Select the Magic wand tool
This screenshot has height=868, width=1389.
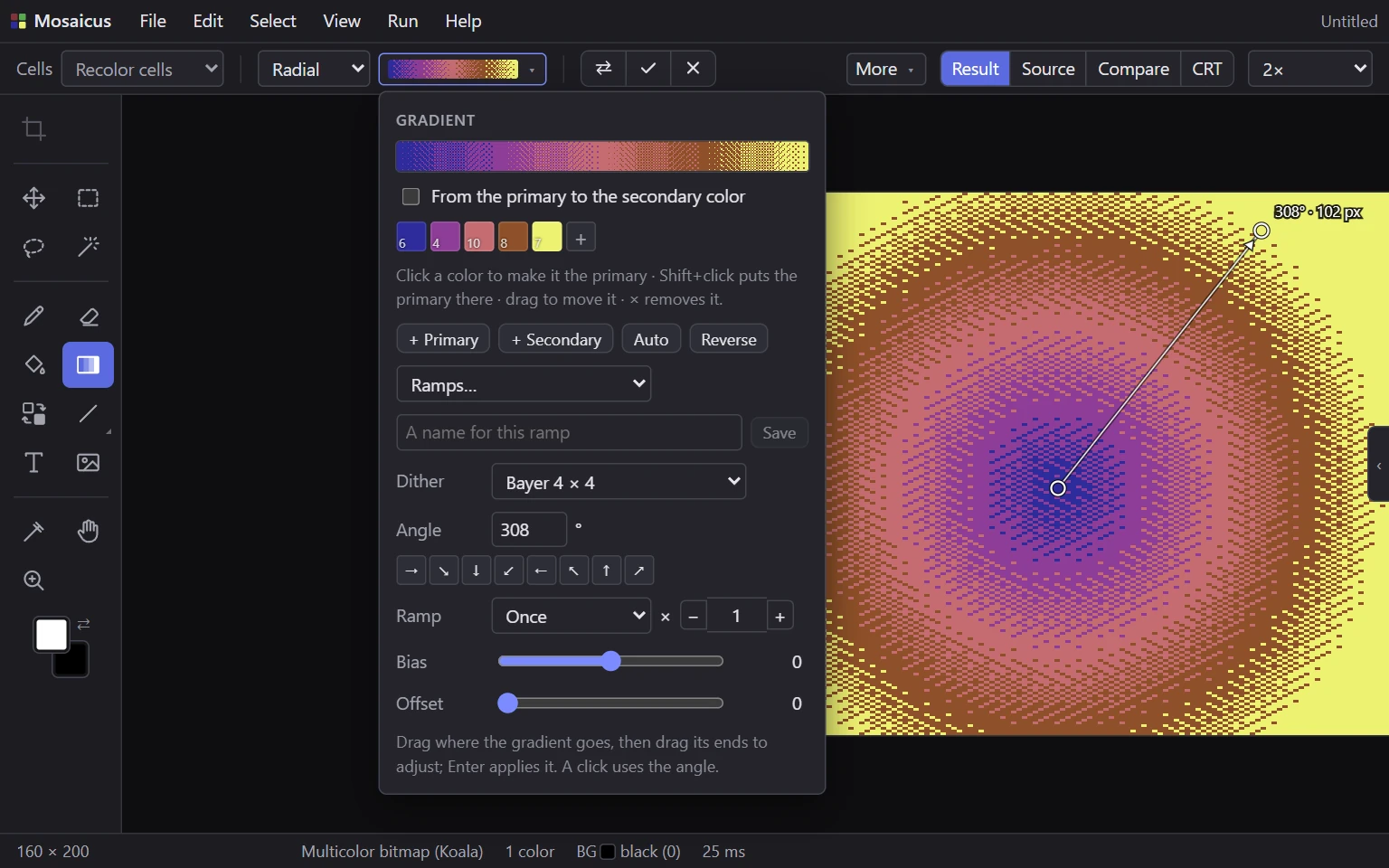[x=88, y=247]
